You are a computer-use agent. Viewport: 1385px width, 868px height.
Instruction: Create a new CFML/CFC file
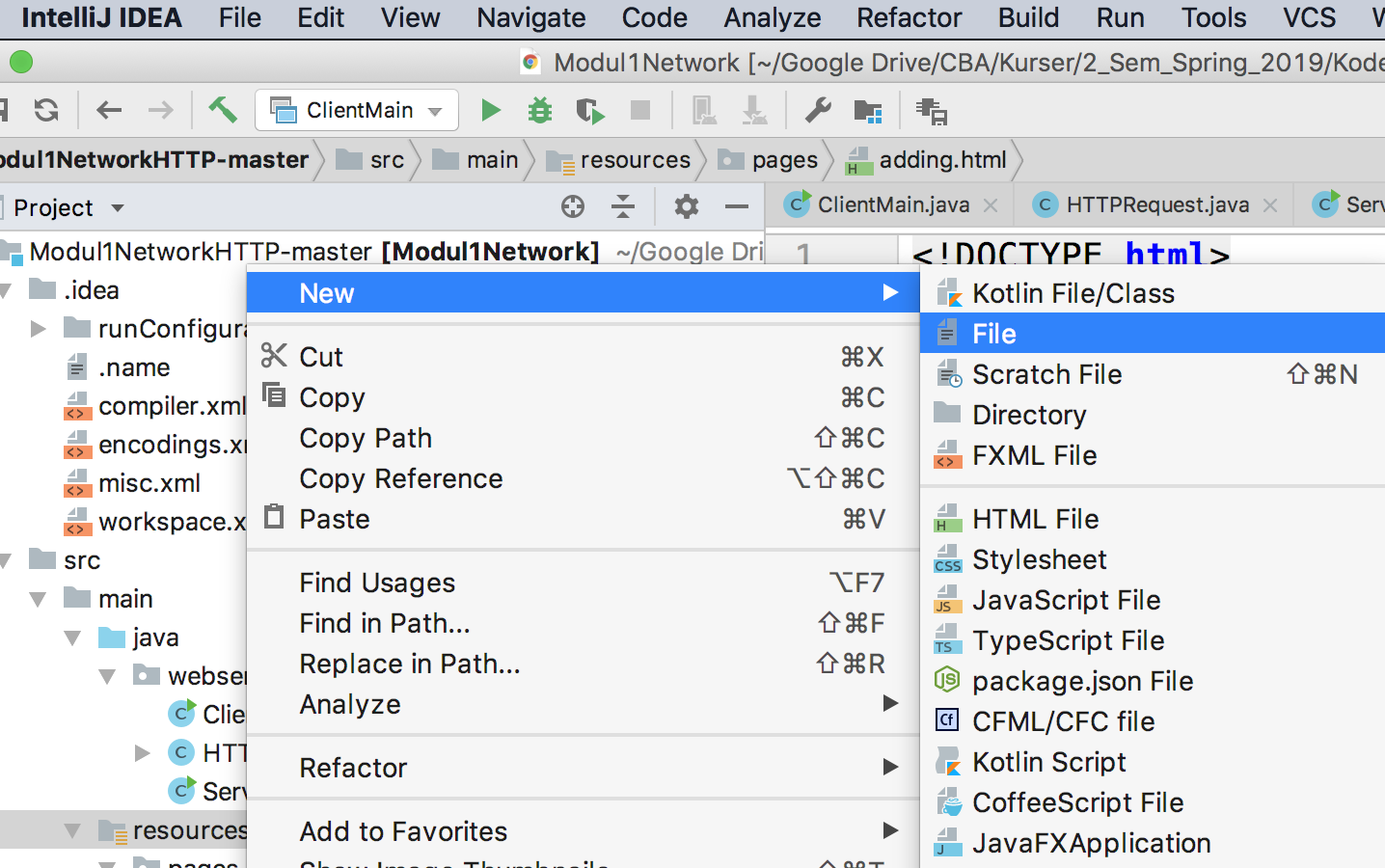(1153, 721)
